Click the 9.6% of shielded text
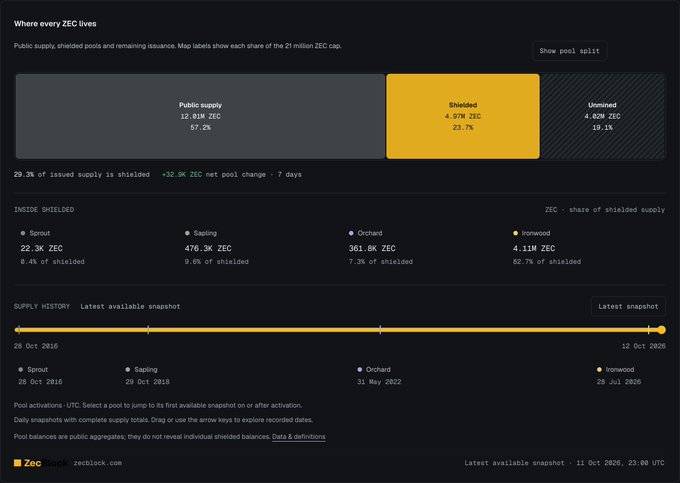Viewport: 680px width, 483px height. pyautogui.click(x=217, y=262)
